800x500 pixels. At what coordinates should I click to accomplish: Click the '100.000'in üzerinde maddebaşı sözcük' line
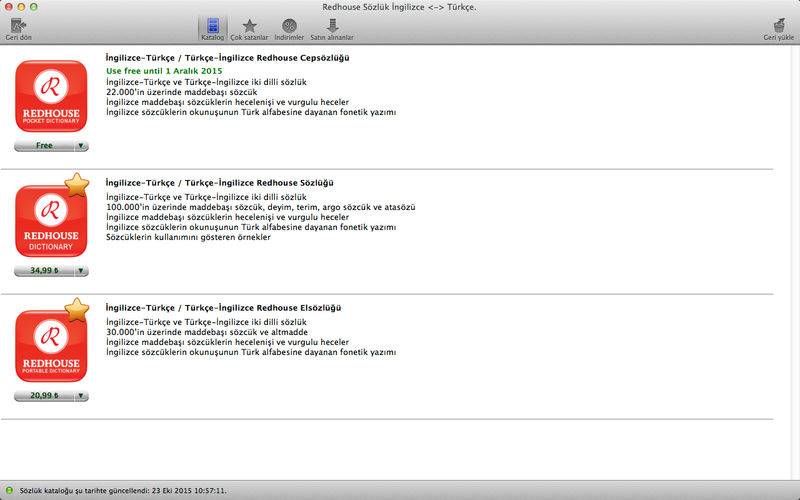coord(261,207)
